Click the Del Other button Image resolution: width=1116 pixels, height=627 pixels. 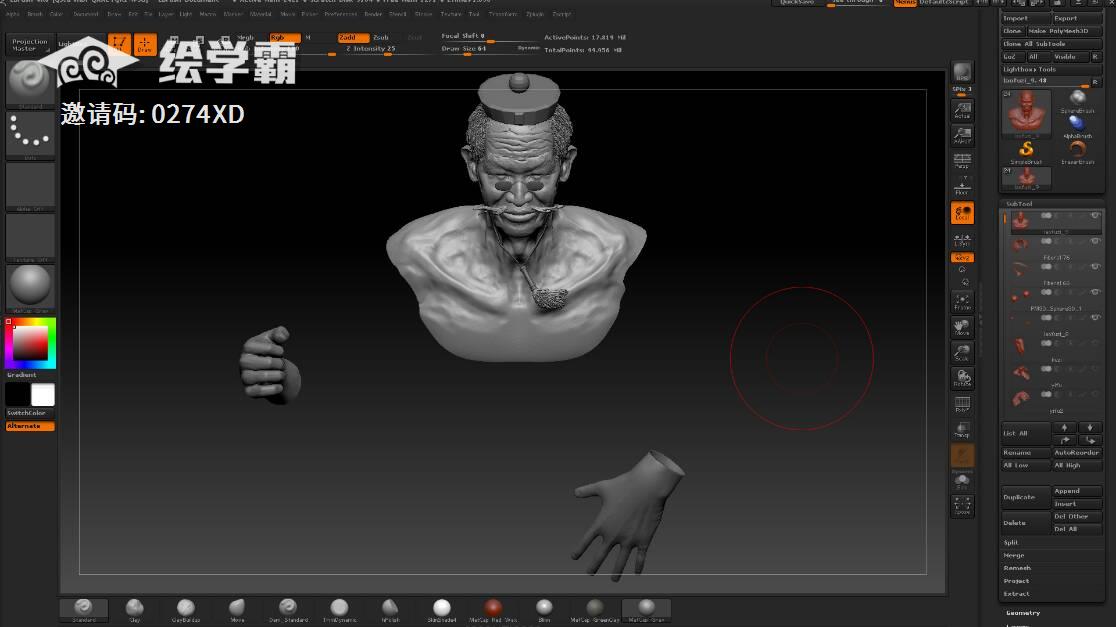1078,516
